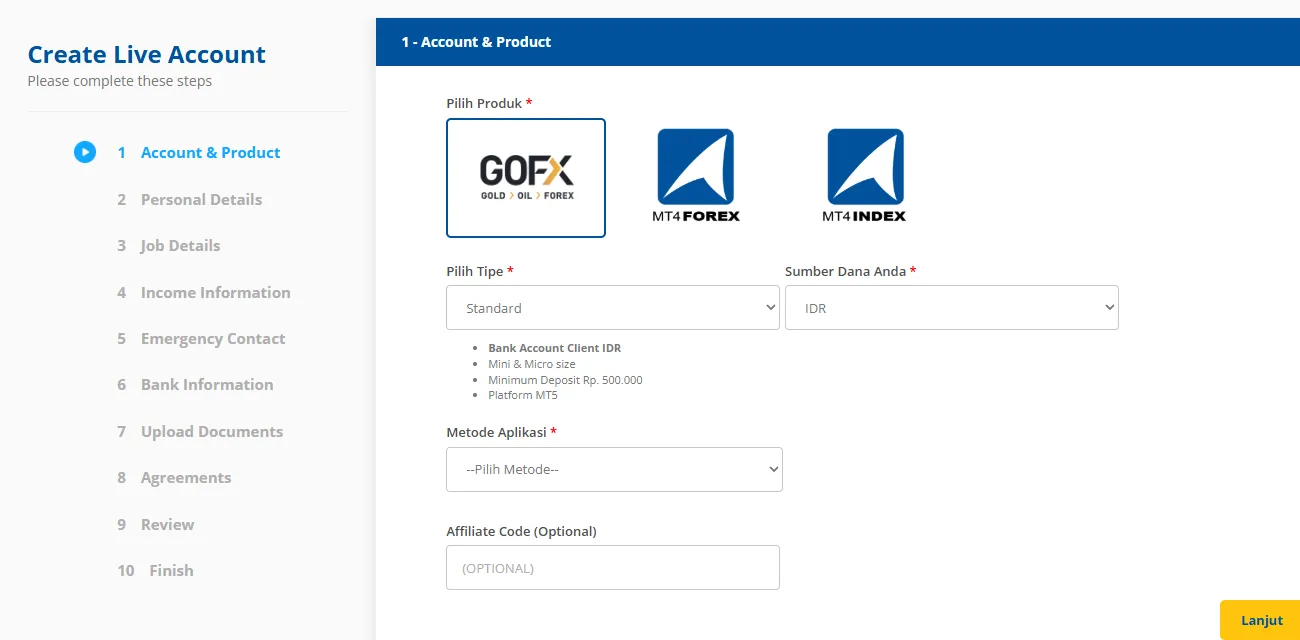
Task: Click the Please complete these steps subtitle
Action: [120, 81]
